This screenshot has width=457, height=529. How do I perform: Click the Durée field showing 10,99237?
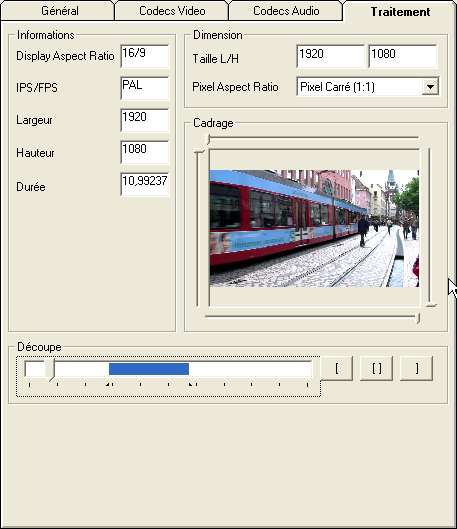point(145,184)
